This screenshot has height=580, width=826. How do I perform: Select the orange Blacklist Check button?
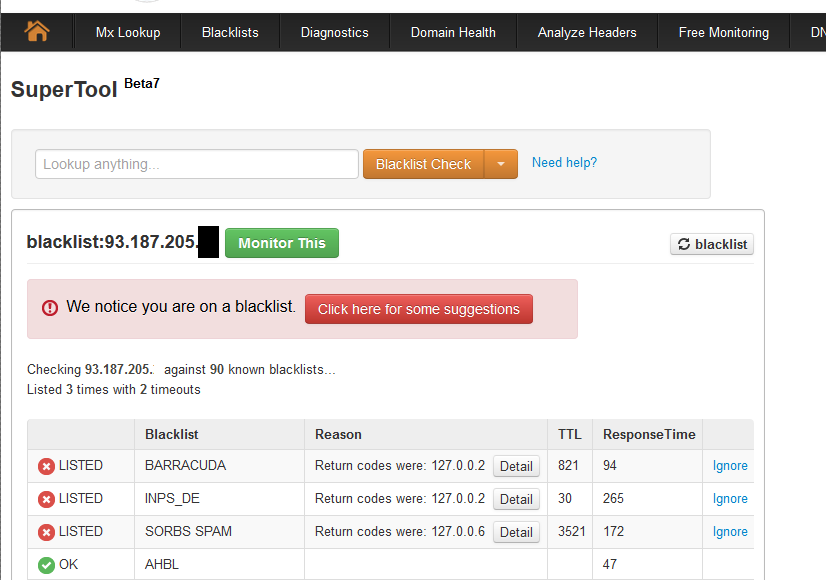coord(421,163)
